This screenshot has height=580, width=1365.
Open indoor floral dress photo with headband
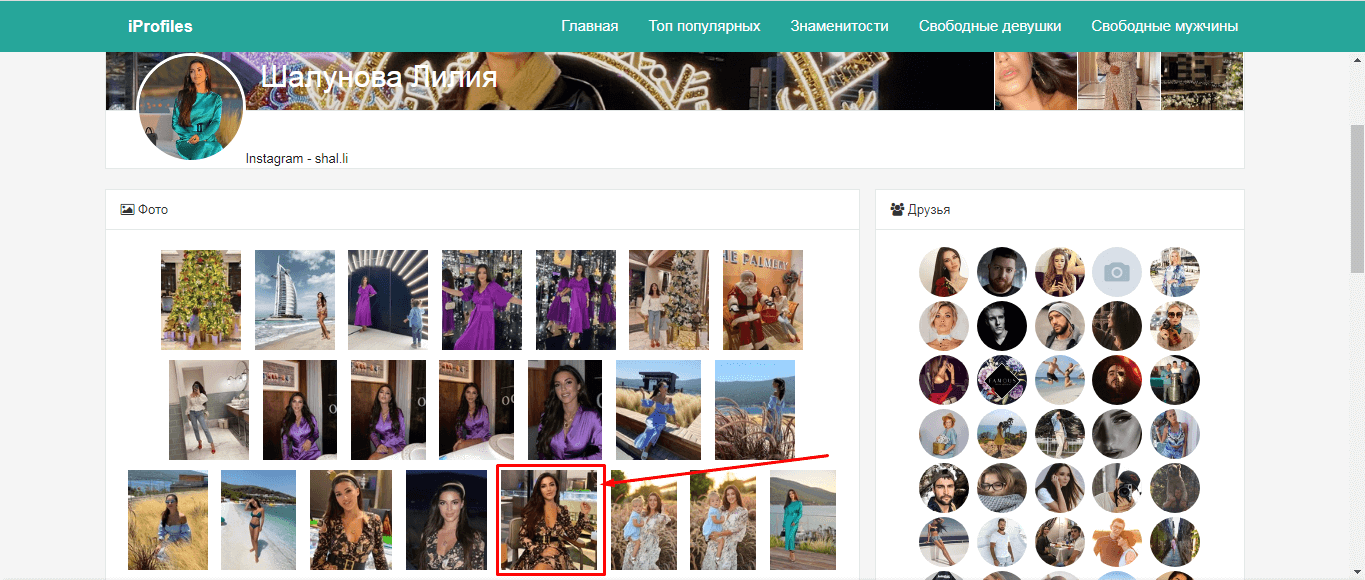[x=351, y=520]
